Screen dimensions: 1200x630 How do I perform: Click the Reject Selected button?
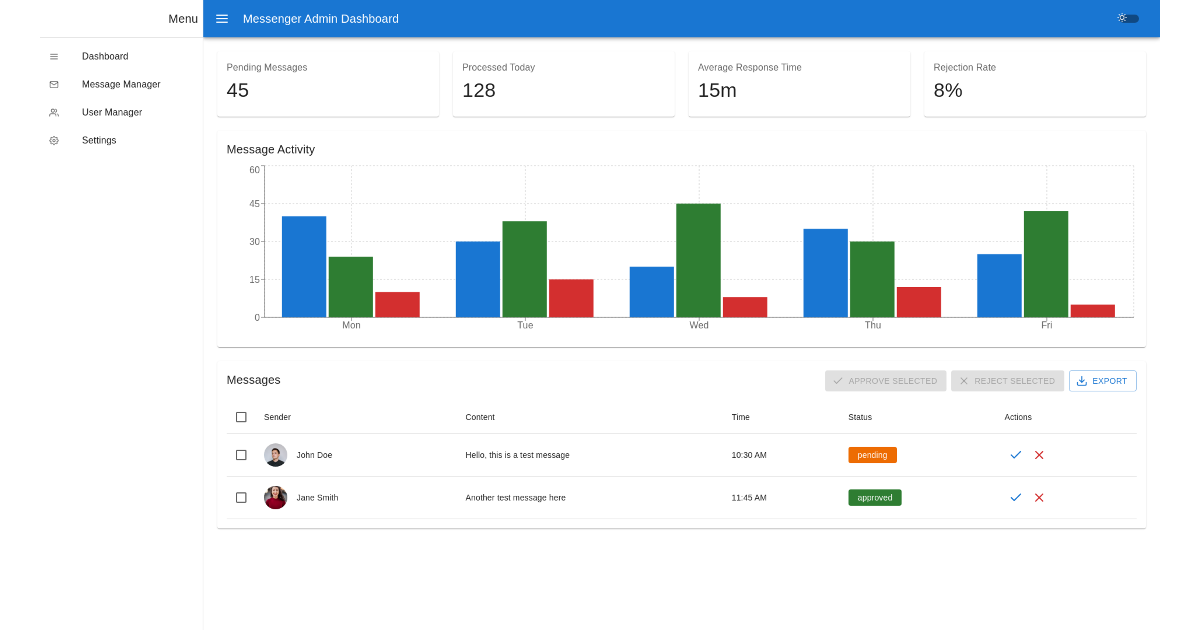coord(1007,381)
